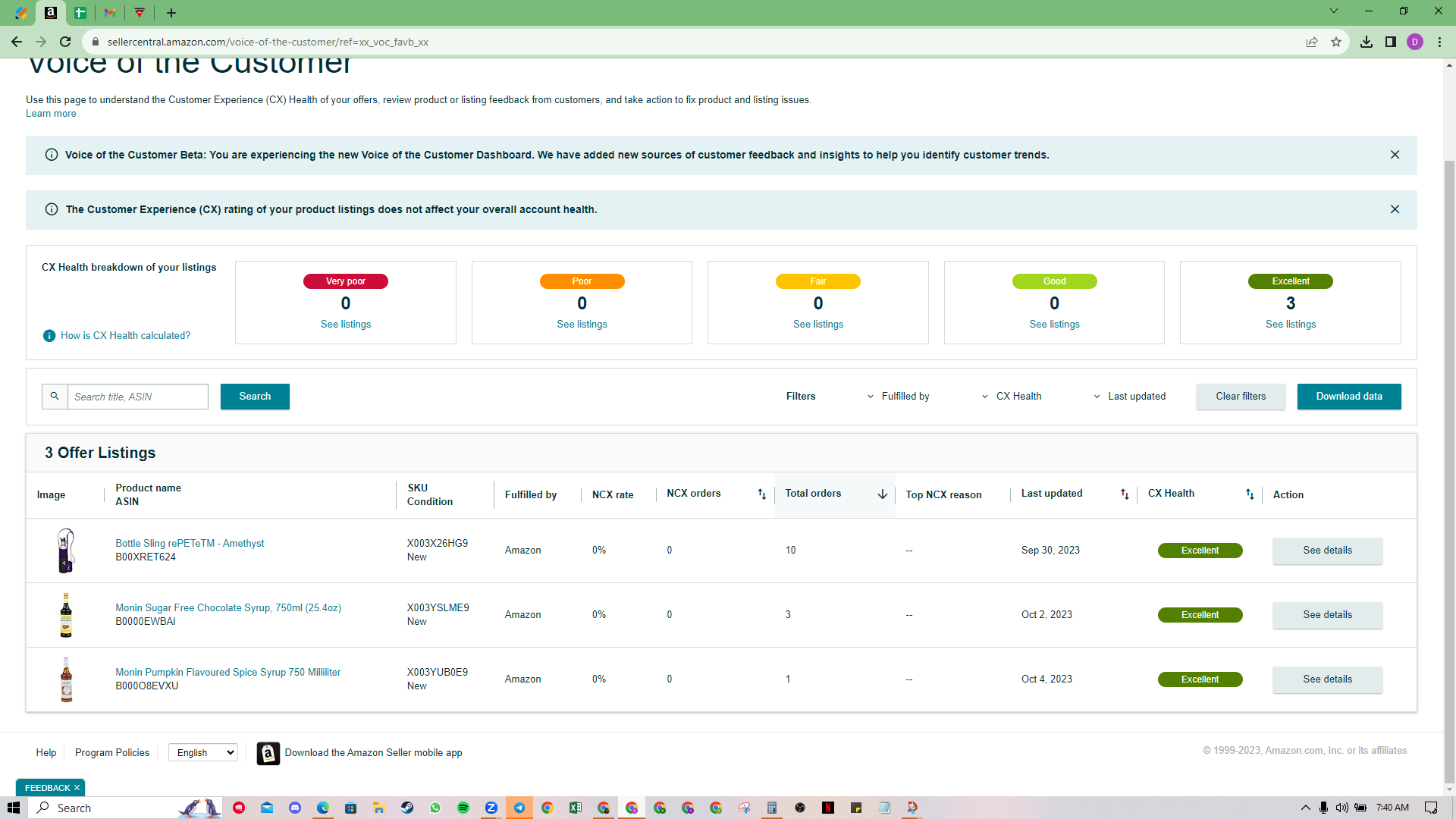Reload the Seller Central page
The image size is (1456, 819).
tap(65, 42)
